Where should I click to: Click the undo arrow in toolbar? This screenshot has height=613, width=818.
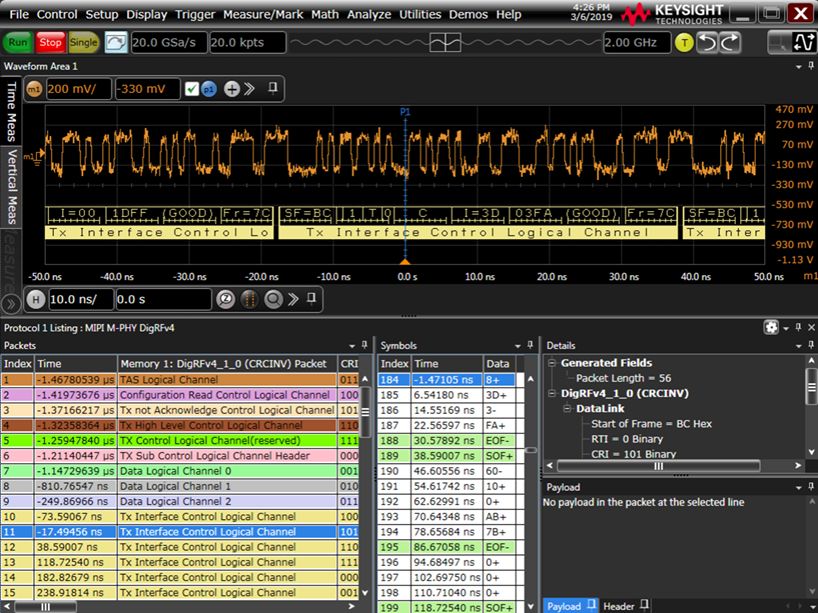coord(707,43)
